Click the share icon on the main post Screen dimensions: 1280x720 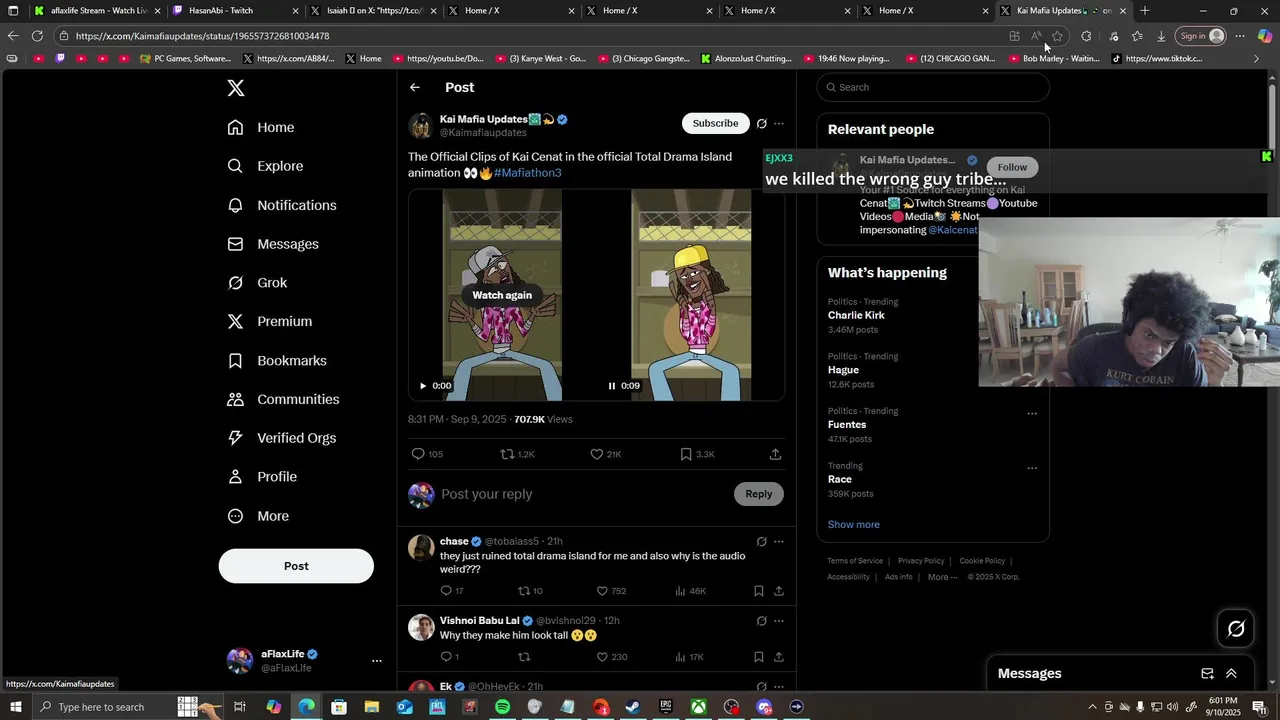(775, 454)
